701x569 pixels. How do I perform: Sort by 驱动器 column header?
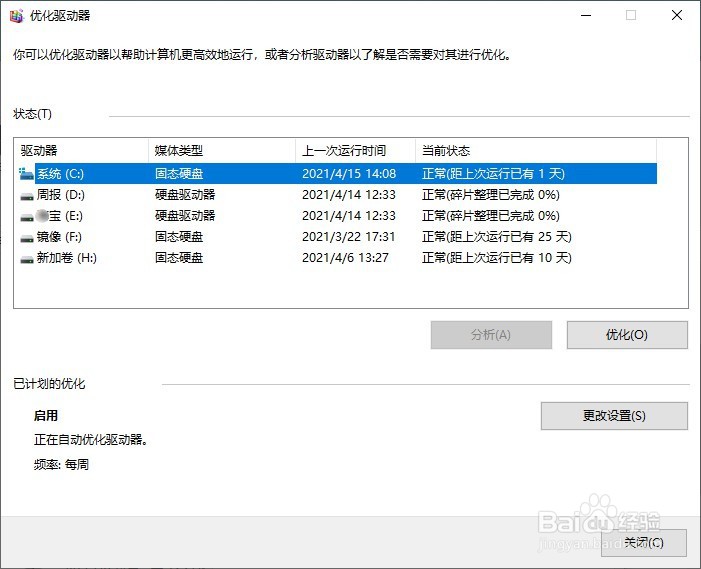[x=83, y=151]
